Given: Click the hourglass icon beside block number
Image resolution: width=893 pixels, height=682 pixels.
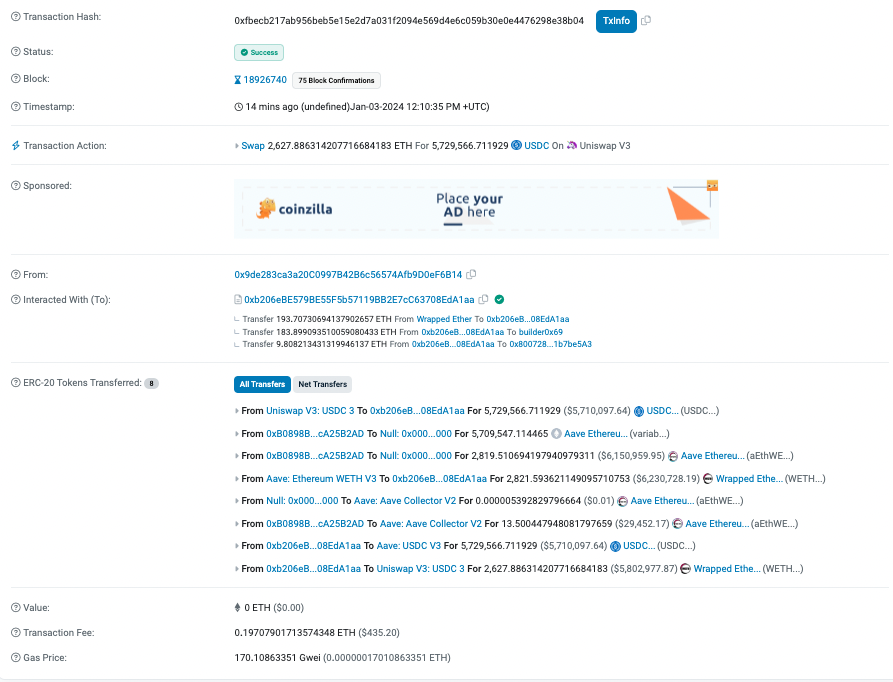Looking at the screenshot, I should click(x=237, y=80).
